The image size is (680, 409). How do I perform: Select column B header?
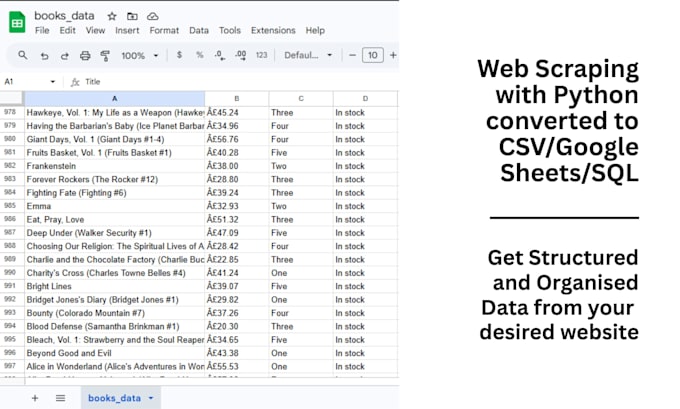pos(237,99)
